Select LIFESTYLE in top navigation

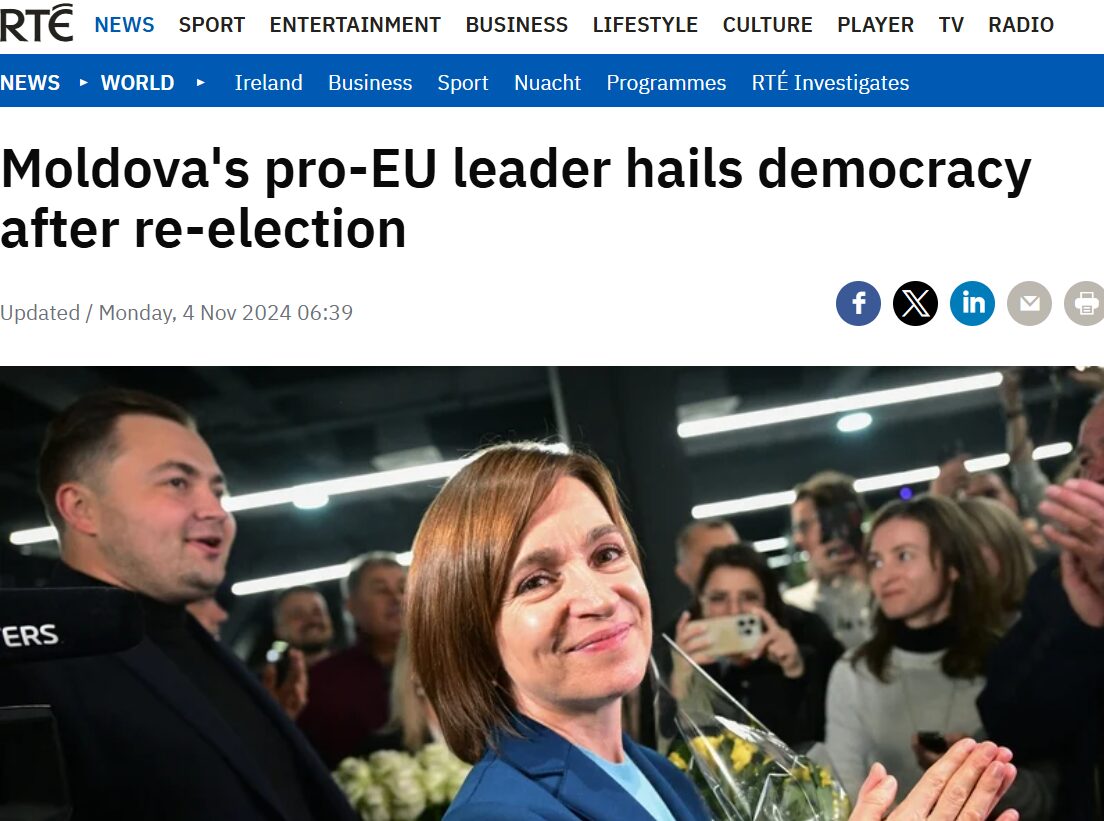pyautogui.click(x=645, y=25)
